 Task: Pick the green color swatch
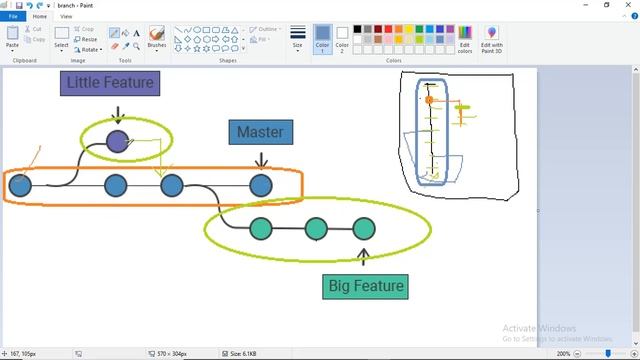(419, 29)
